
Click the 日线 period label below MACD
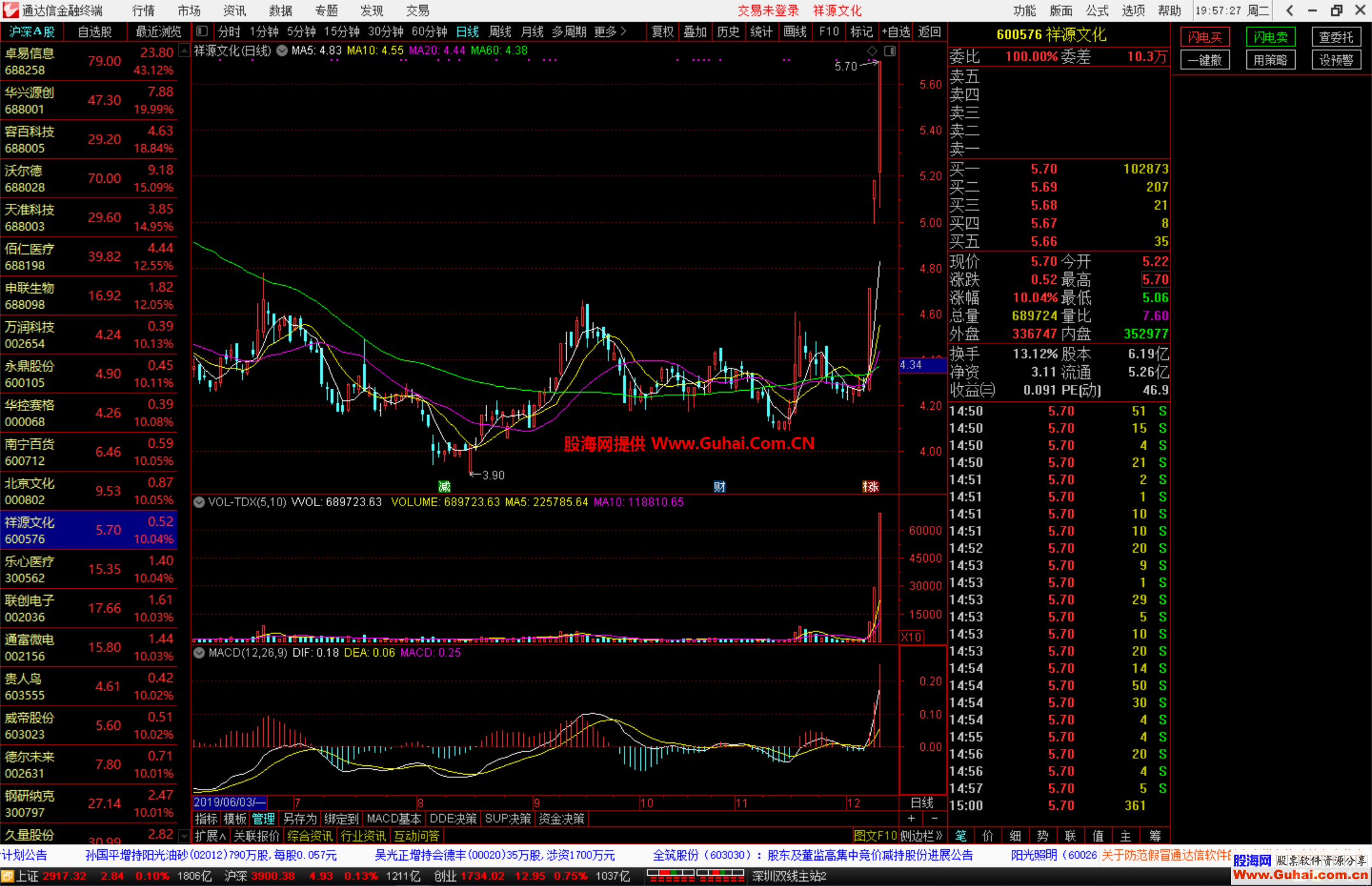[x=922, y=803]
